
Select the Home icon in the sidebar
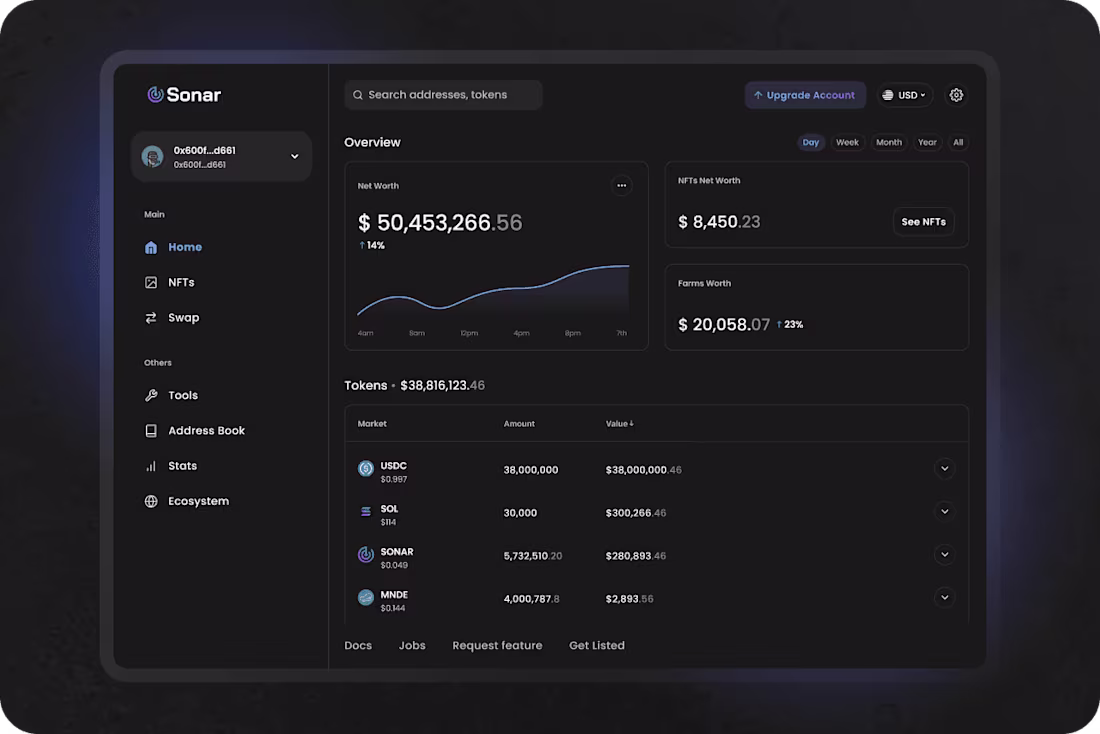pyautogui.click(x=151, y=247)
